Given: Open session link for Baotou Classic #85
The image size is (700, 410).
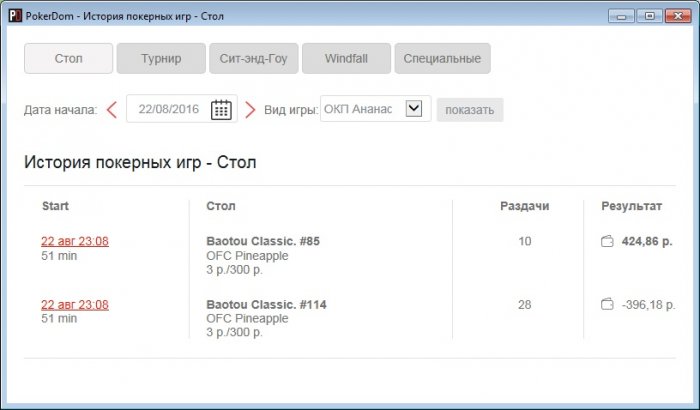Looking at the screenshot, I should pos(75,241).
